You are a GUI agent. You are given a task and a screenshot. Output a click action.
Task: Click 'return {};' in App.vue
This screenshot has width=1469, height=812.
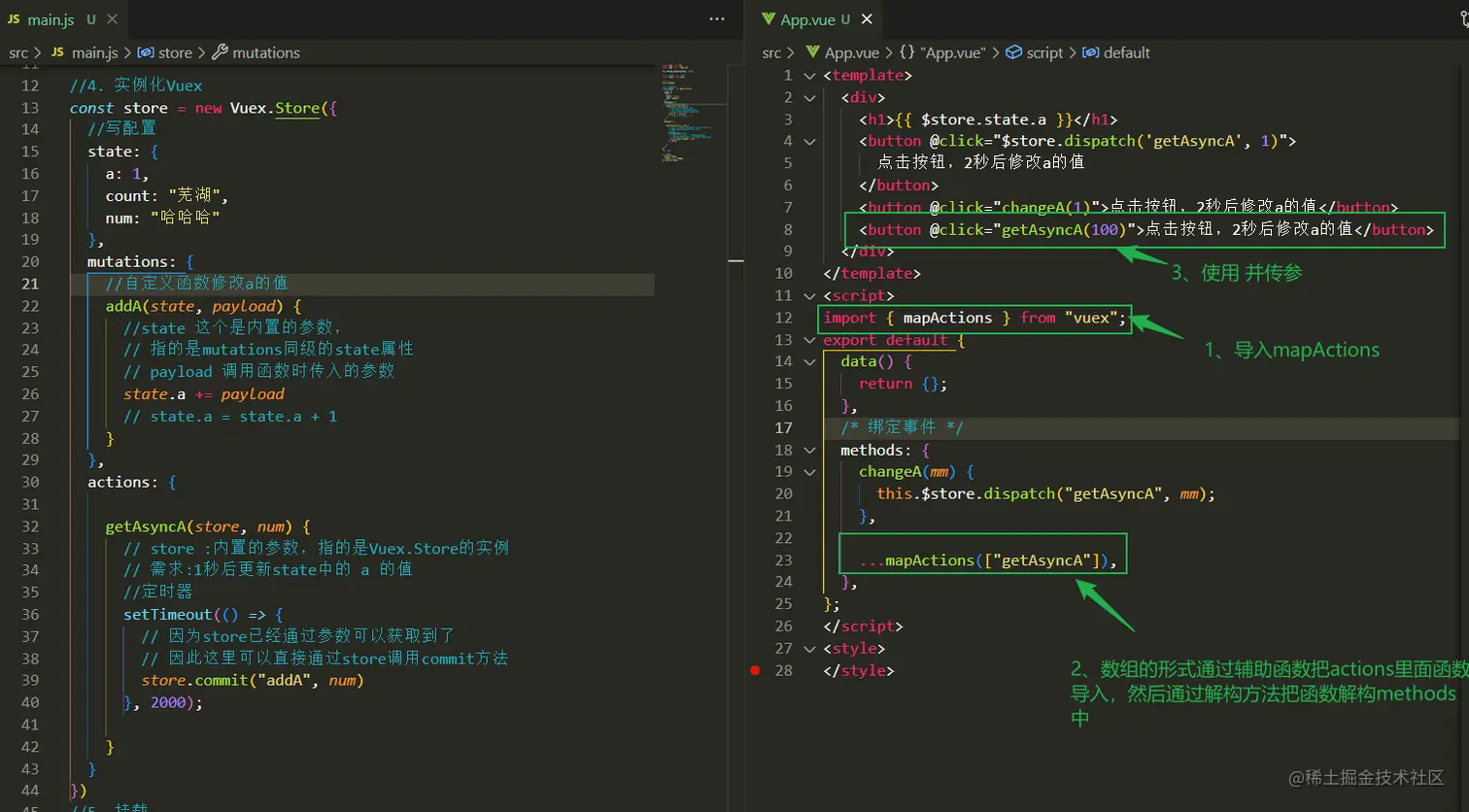click(x=903, y=384)
